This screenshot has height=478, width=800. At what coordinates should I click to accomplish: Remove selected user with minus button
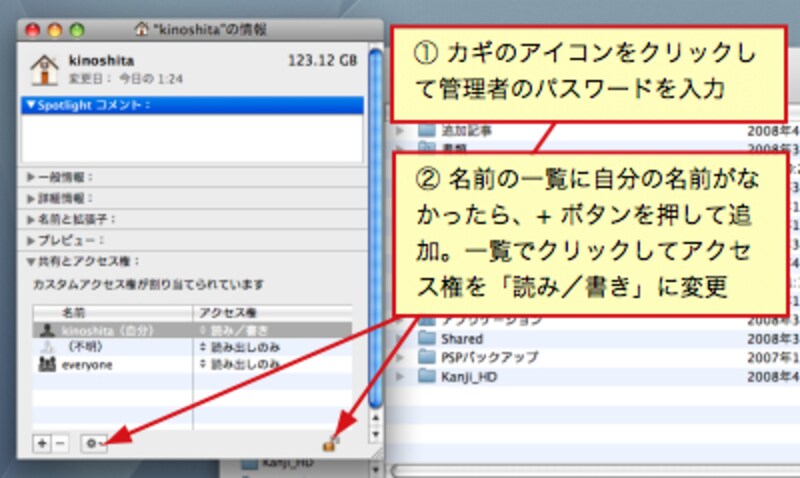60,443
